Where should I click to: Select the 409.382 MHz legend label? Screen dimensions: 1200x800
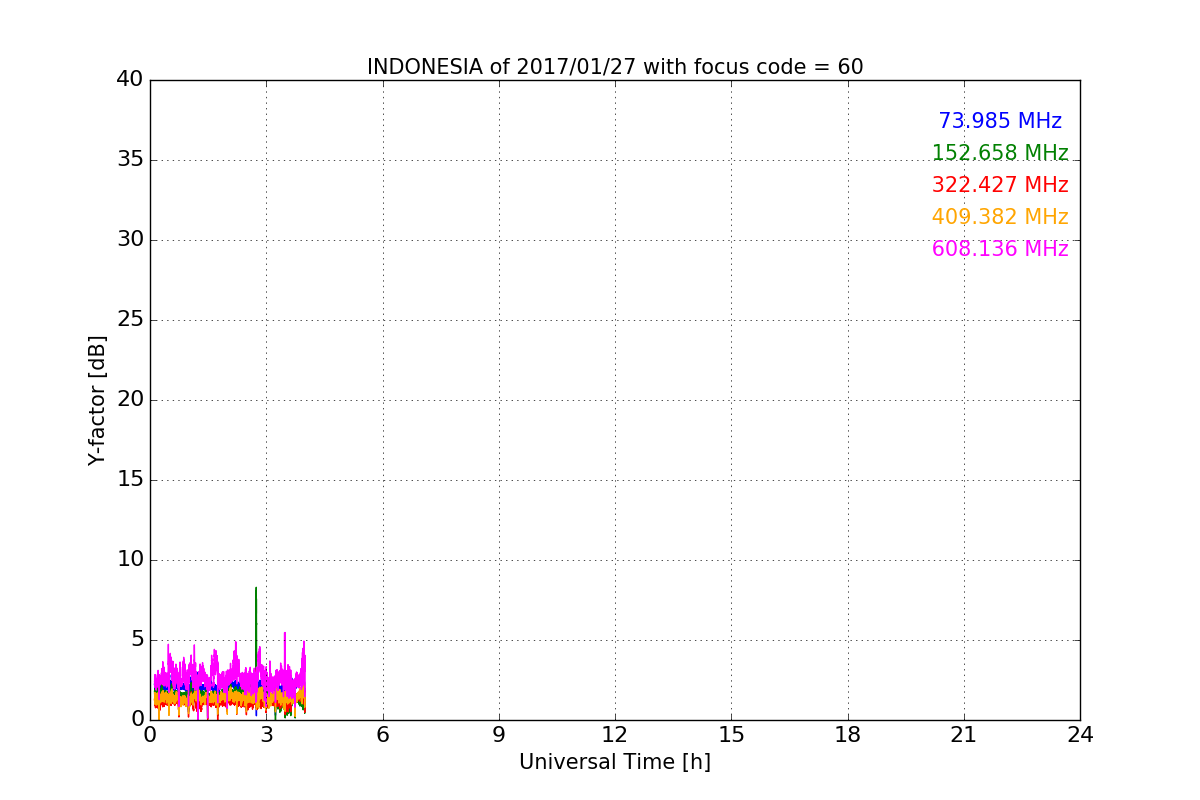click(1000, 217)
